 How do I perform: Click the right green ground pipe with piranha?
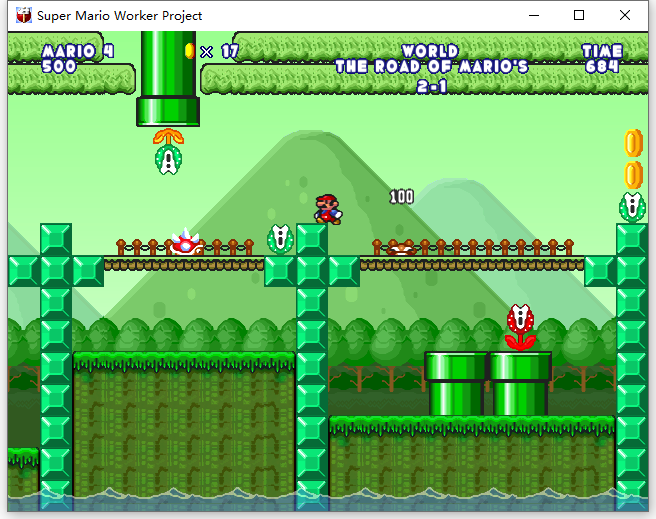[x=520, y=383]
